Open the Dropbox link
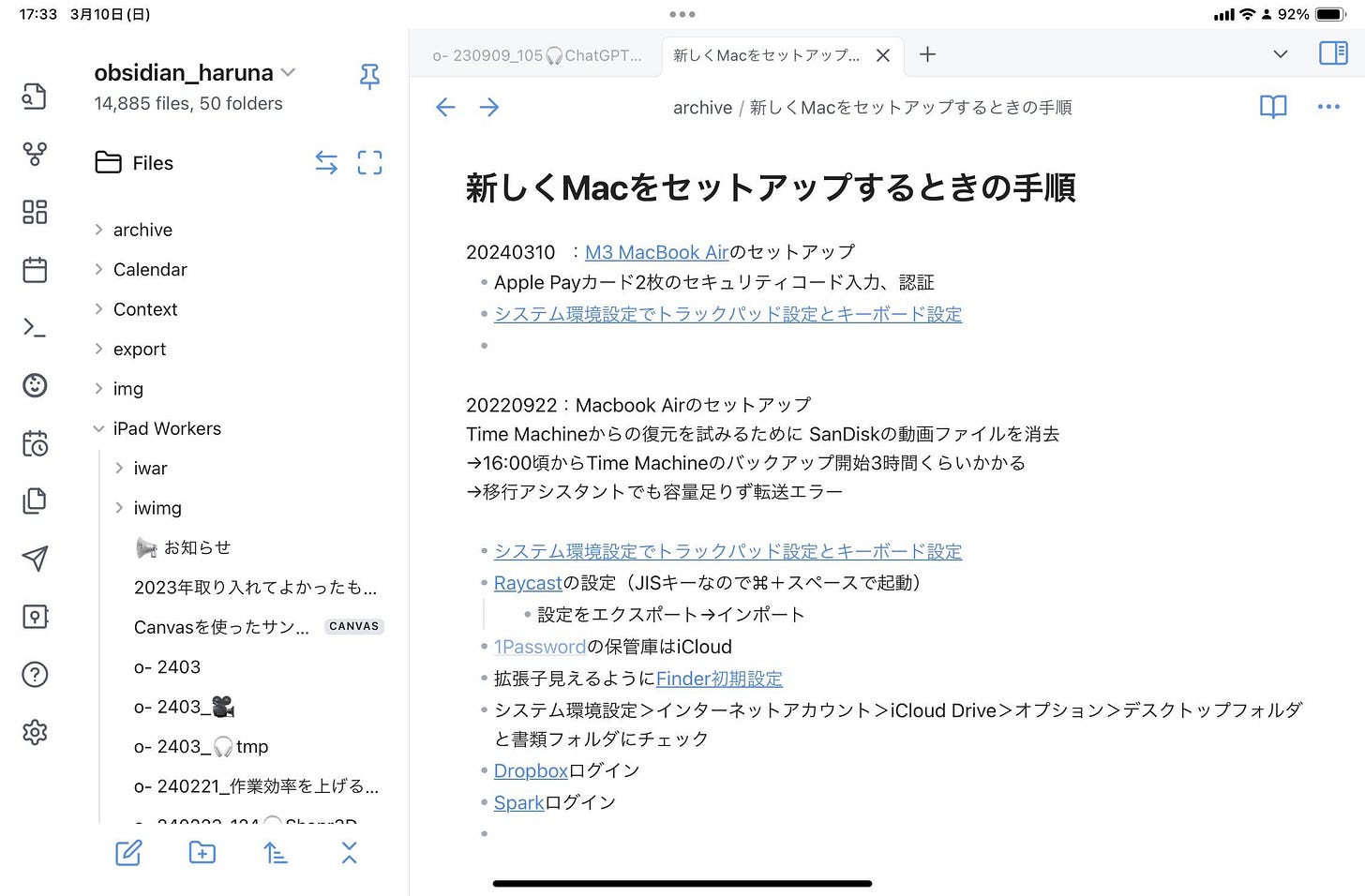 pos(531,770)
